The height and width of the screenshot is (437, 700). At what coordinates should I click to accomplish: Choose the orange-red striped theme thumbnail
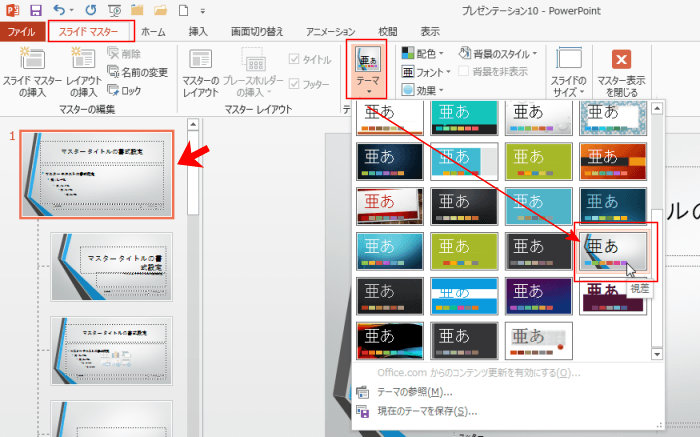click(x=613, y=162)
